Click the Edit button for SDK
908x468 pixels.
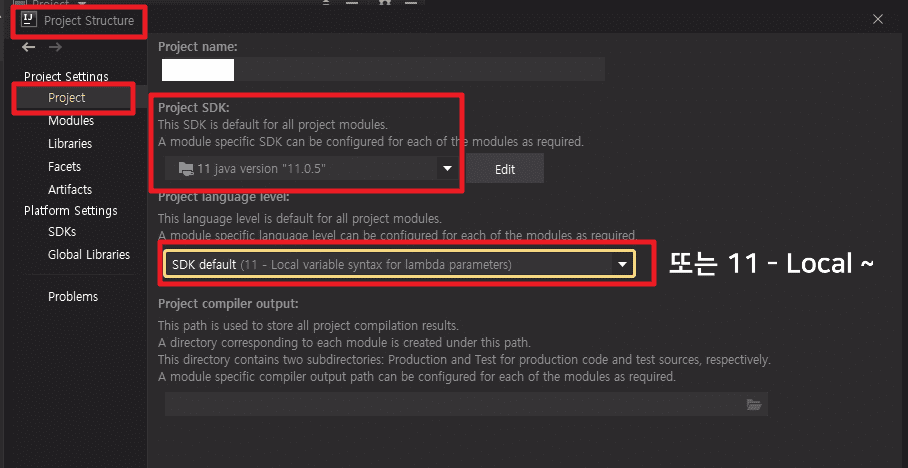pos(505,169)
